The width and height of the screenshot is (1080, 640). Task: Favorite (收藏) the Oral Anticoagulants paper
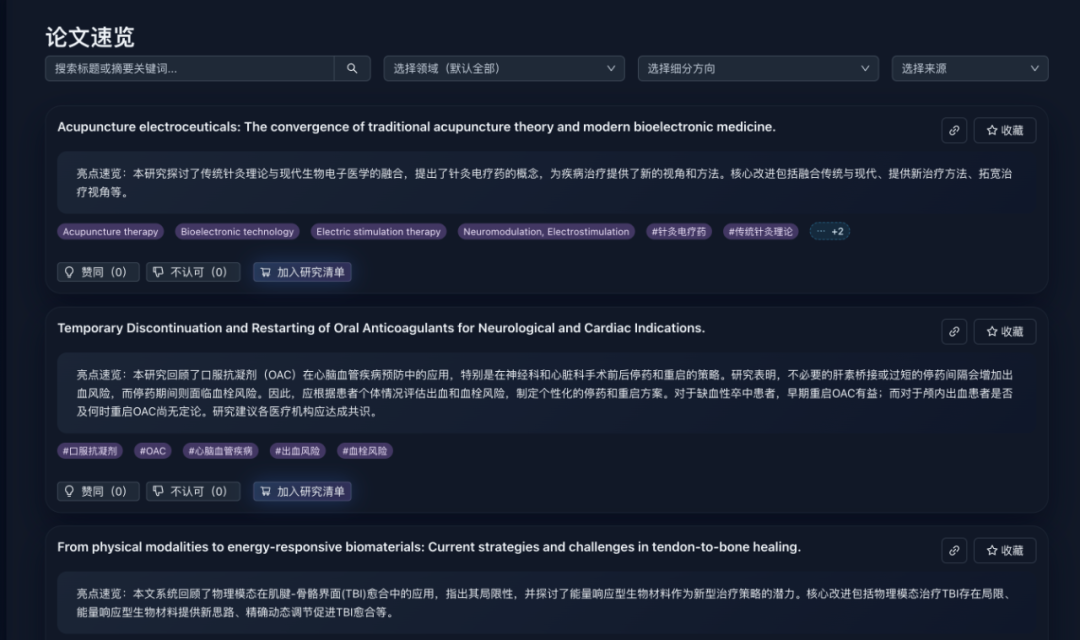point(1005,331)
